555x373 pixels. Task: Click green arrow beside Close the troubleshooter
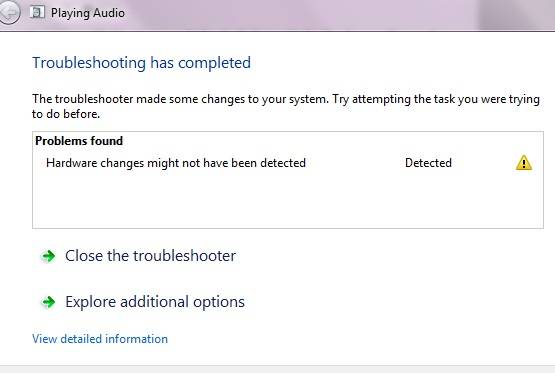point(48,256)
